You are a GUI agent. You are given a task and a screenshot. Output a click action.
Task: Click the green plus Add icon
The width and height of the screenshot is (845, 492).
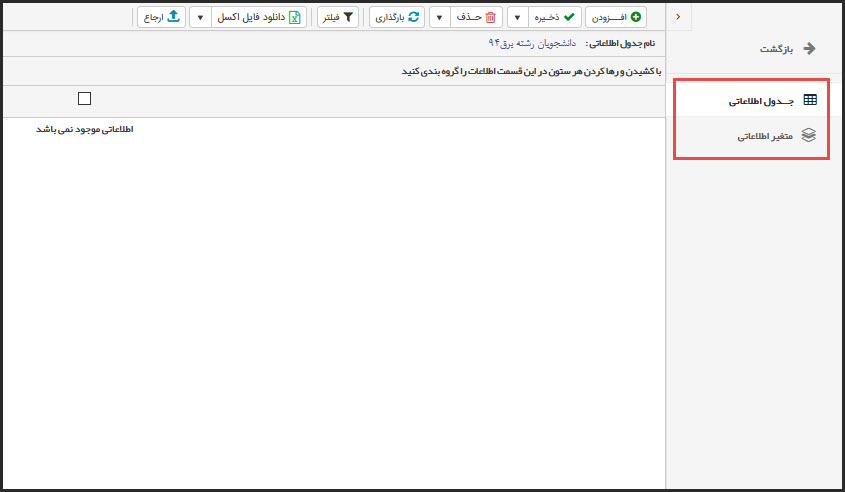coord(636,17)
